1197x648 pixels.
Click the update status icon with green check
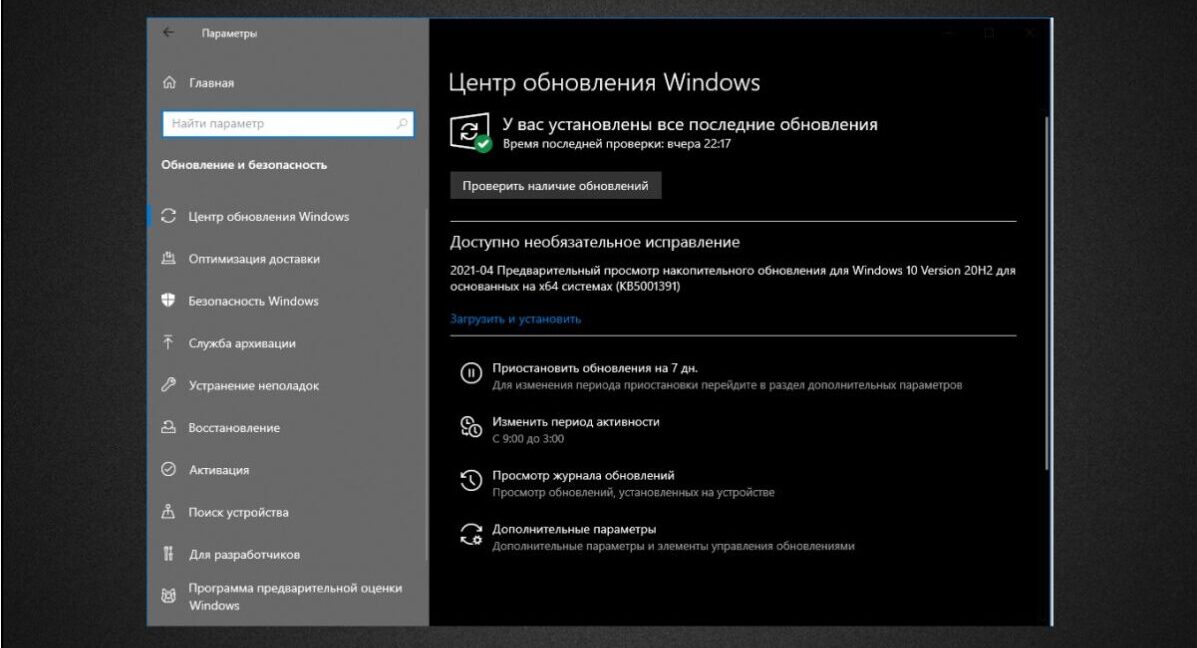[470, 133]
